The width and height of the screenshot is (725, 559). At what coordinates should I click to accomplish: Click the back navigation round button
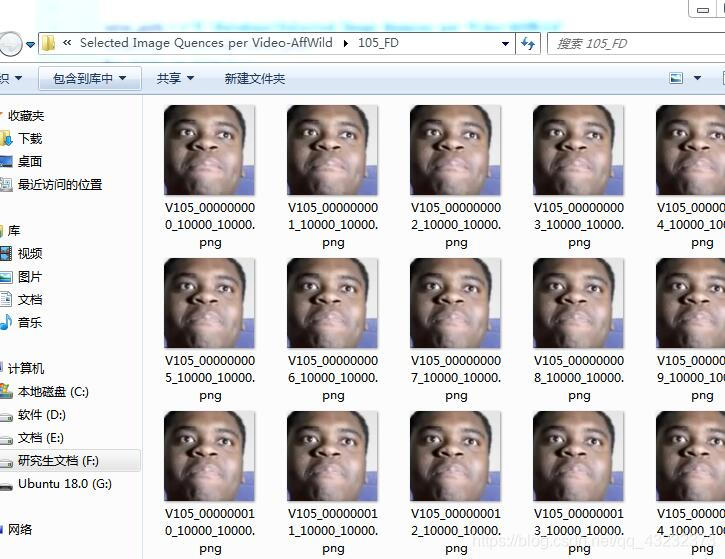click(10, 44)
